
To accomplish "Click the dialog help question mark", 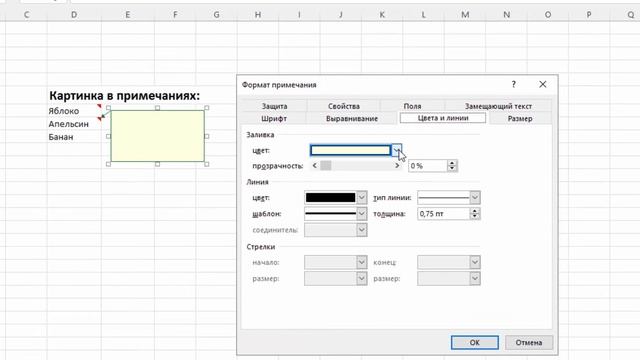I will pos(513,84).
